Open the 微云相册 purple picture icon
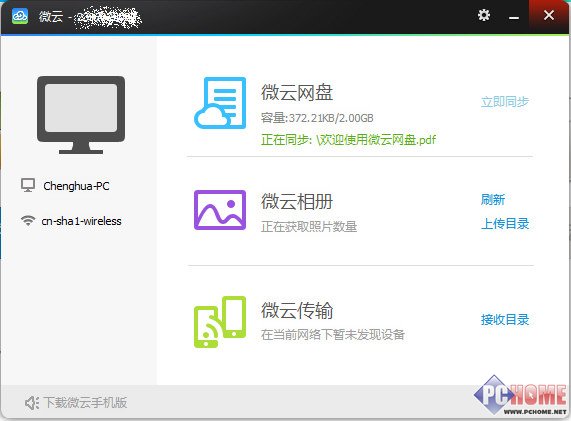 (220, 210)
